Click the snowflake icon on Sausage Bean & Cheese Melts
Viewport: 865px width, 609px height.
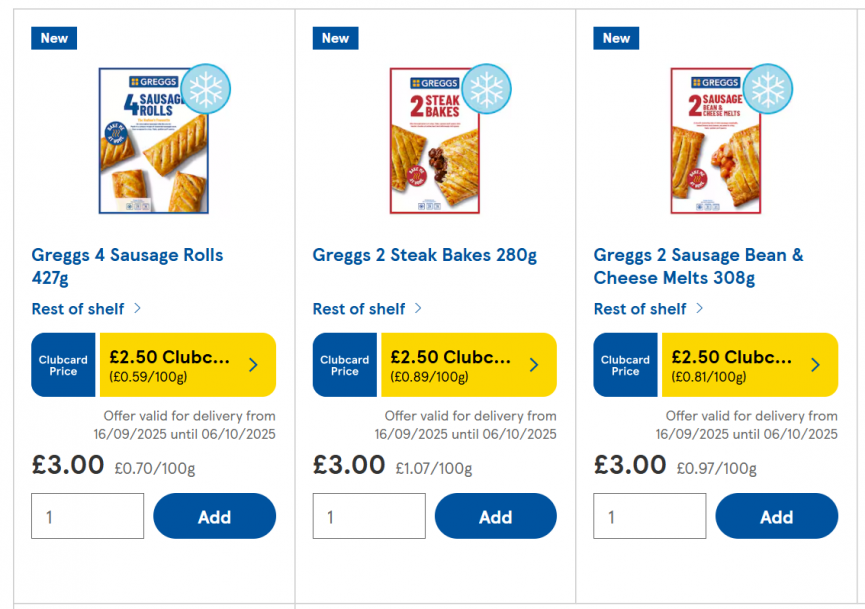click(x=768, y=88)
